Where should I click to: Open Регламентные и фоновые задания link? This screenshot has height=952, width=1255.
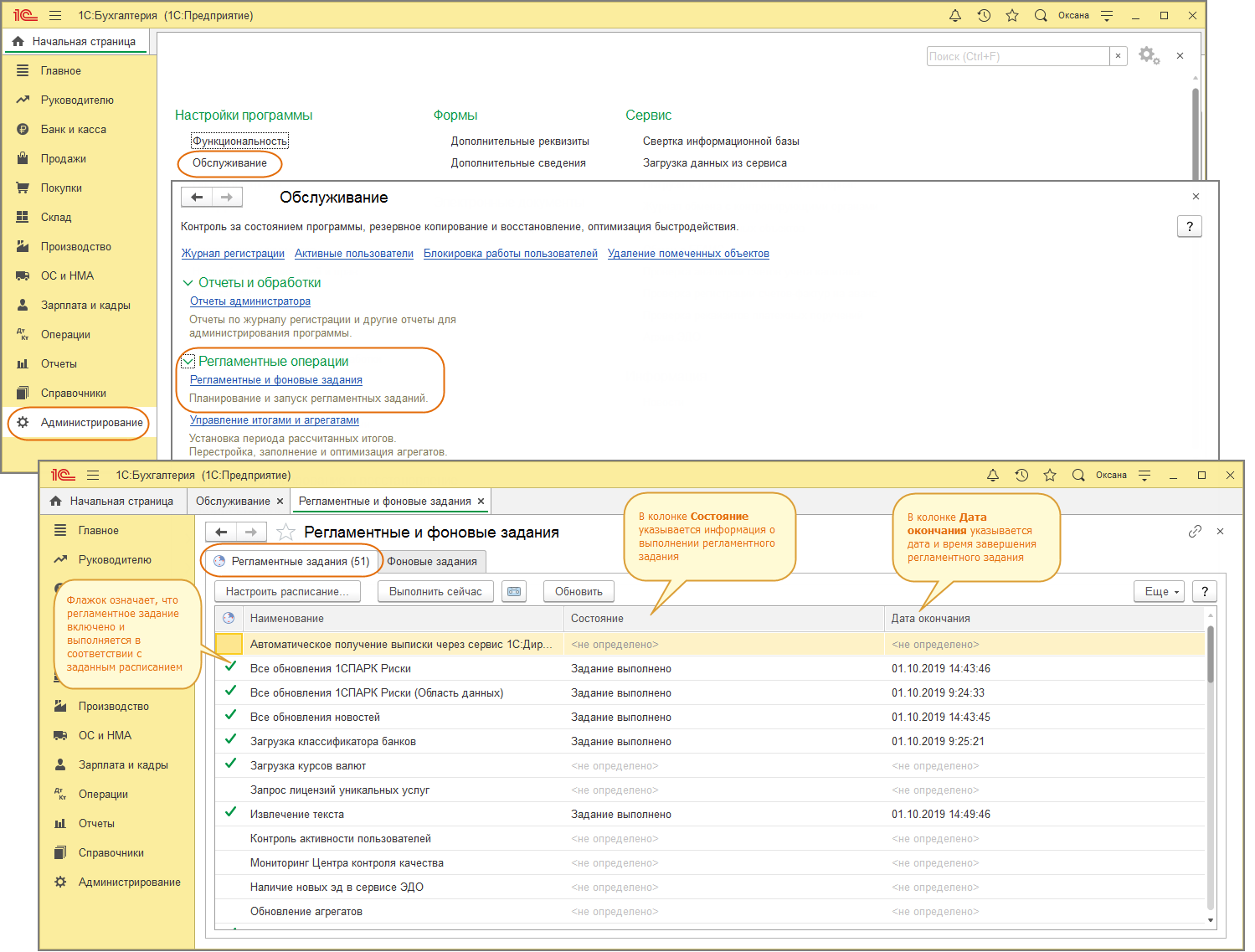point(275,380)
